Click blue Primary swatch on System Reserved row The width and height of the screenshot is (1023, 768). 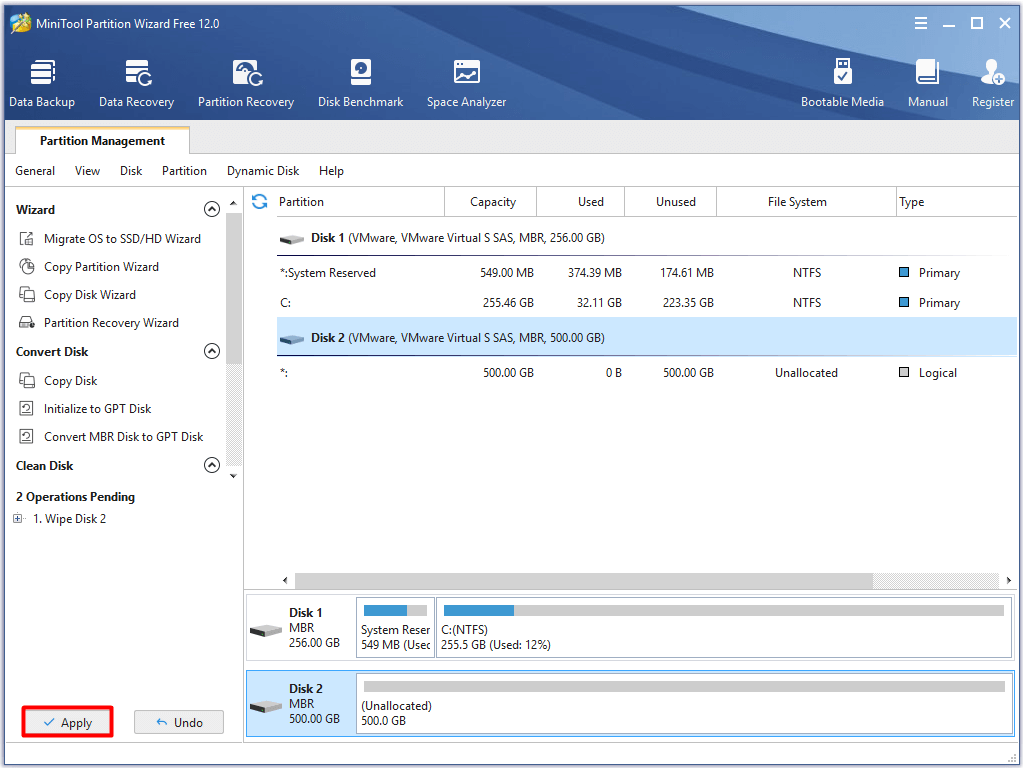pyautogui.click(x=904, y=272)
